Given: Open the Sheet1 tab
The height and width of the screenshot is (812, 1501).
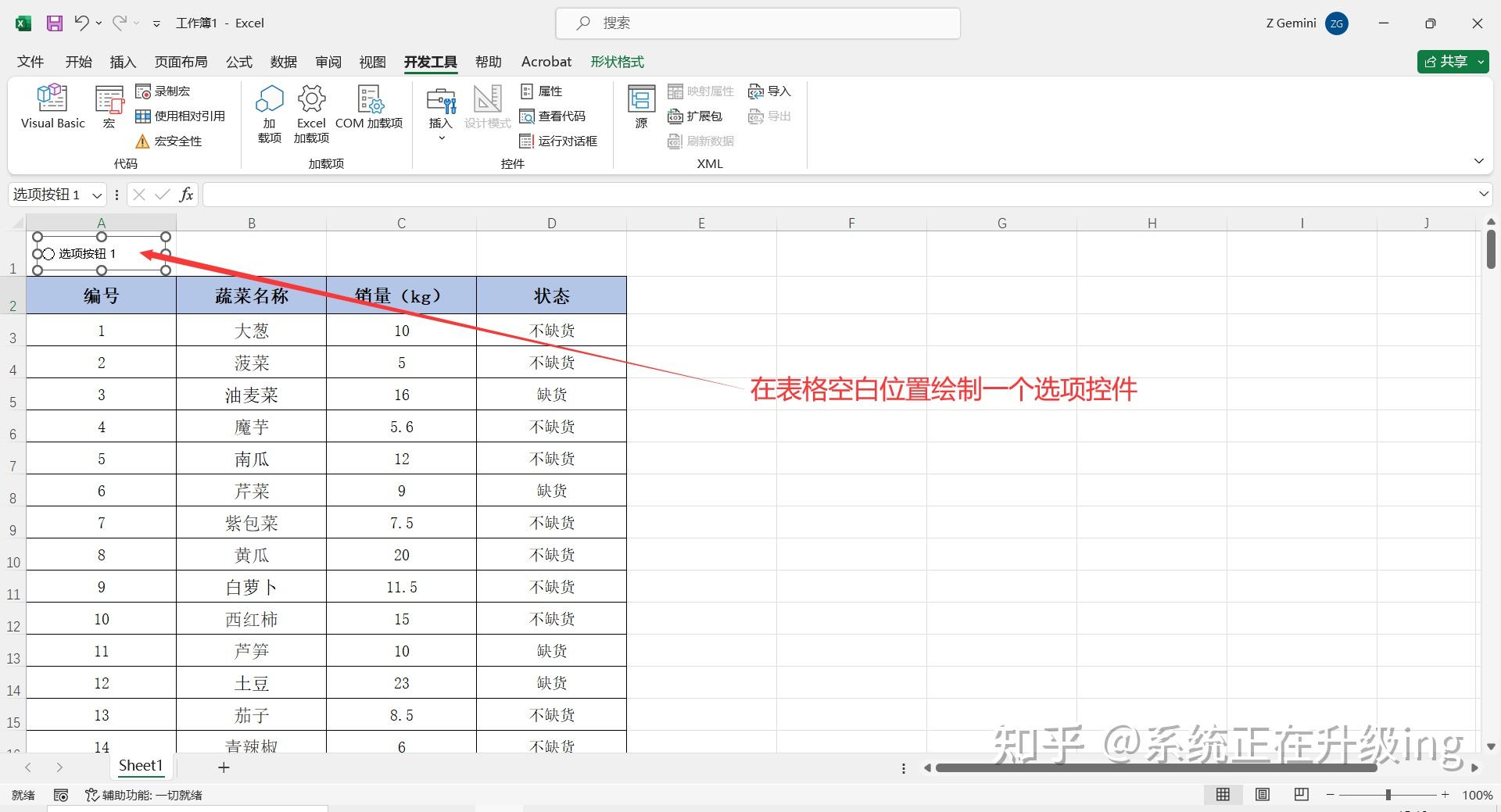Looking at the screenshot, I should (x=141, y=766).
